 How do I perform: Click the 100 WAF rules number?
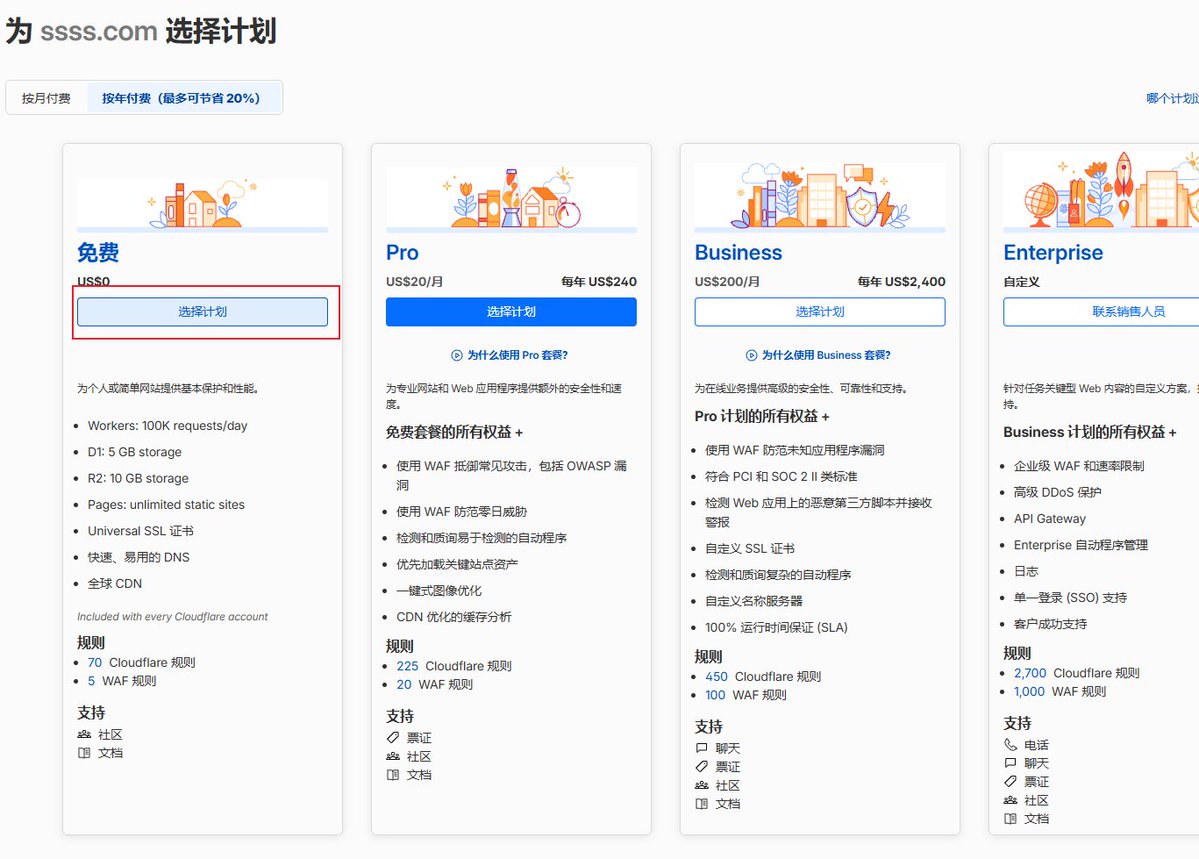pyautogui.click(x=715, y=695)
